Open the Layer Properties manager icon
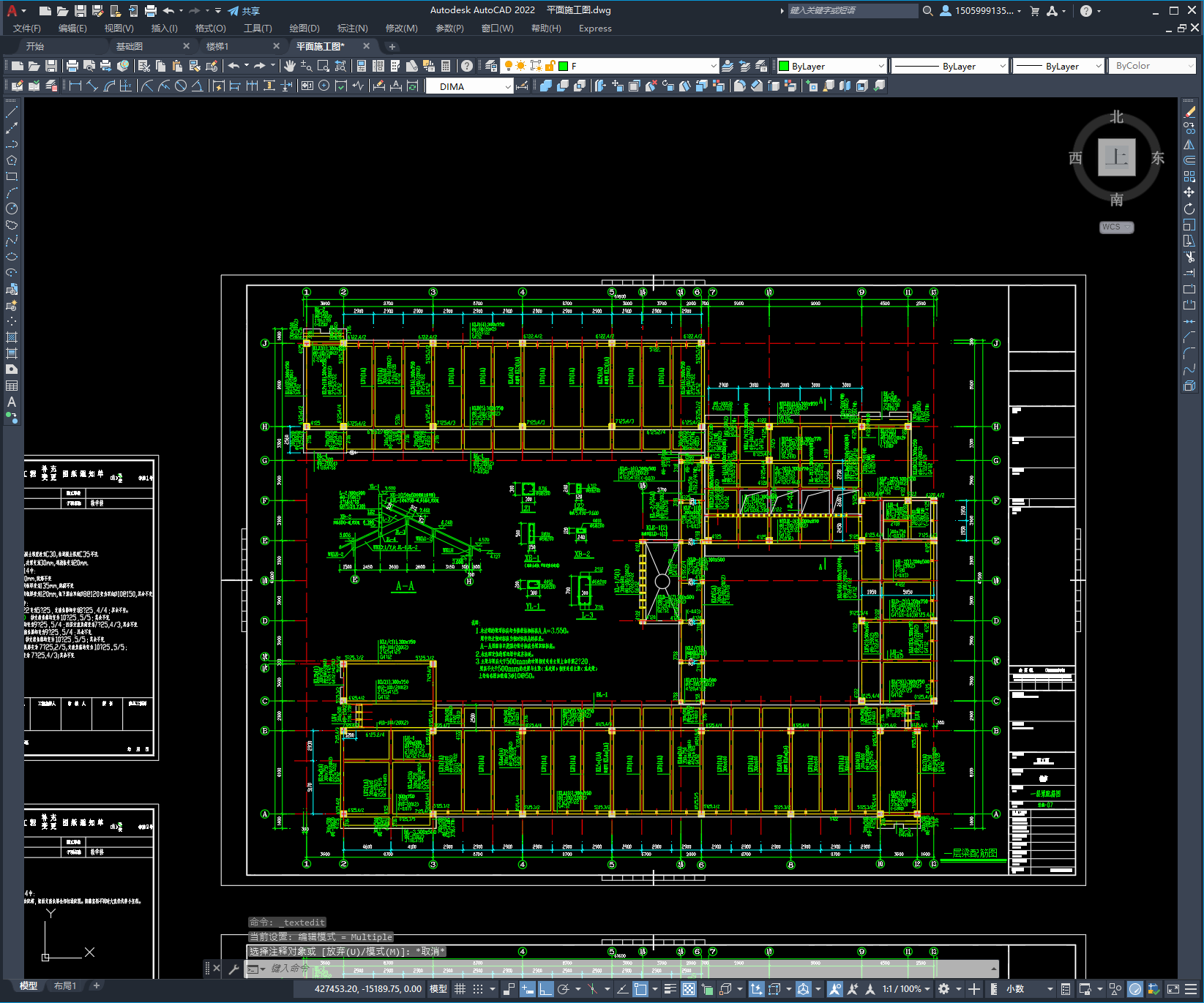The image size is (1204, 1003). 491,66
